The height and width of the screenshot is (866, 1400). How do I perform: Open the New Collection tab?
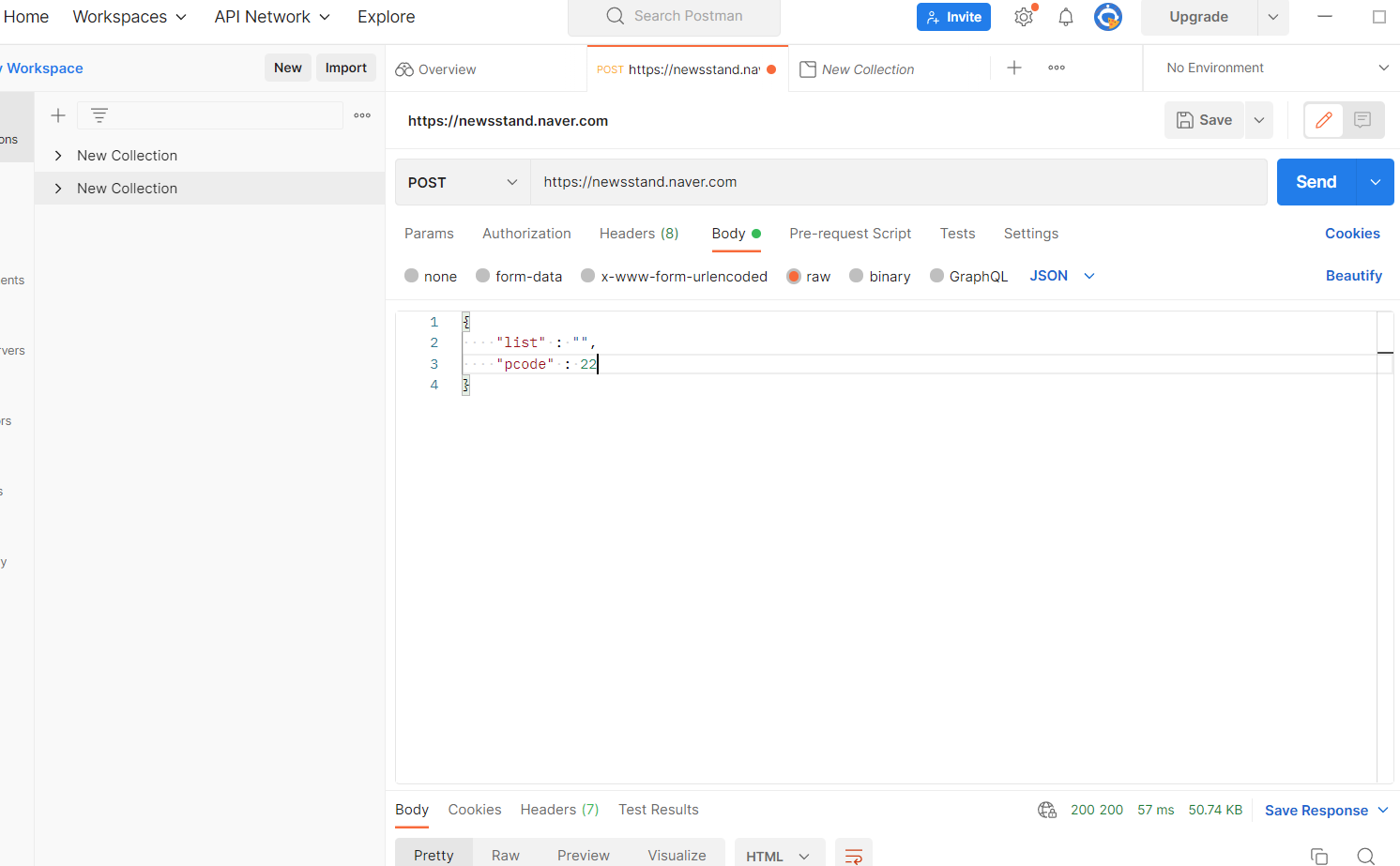pos(858,69)
